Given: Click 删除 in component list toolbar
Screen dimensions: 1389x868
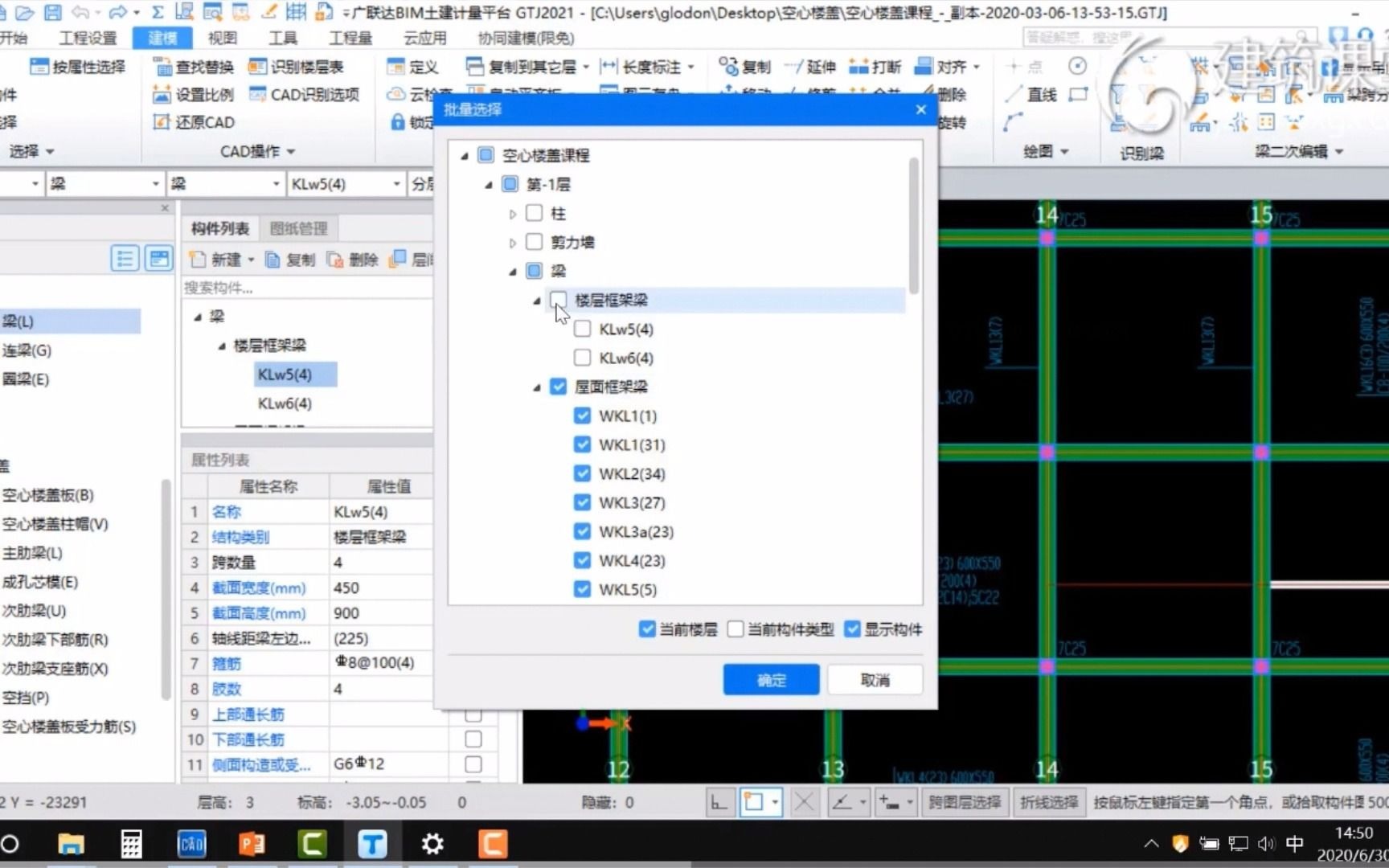Looking at the screenshot, I should coord(352,259).
